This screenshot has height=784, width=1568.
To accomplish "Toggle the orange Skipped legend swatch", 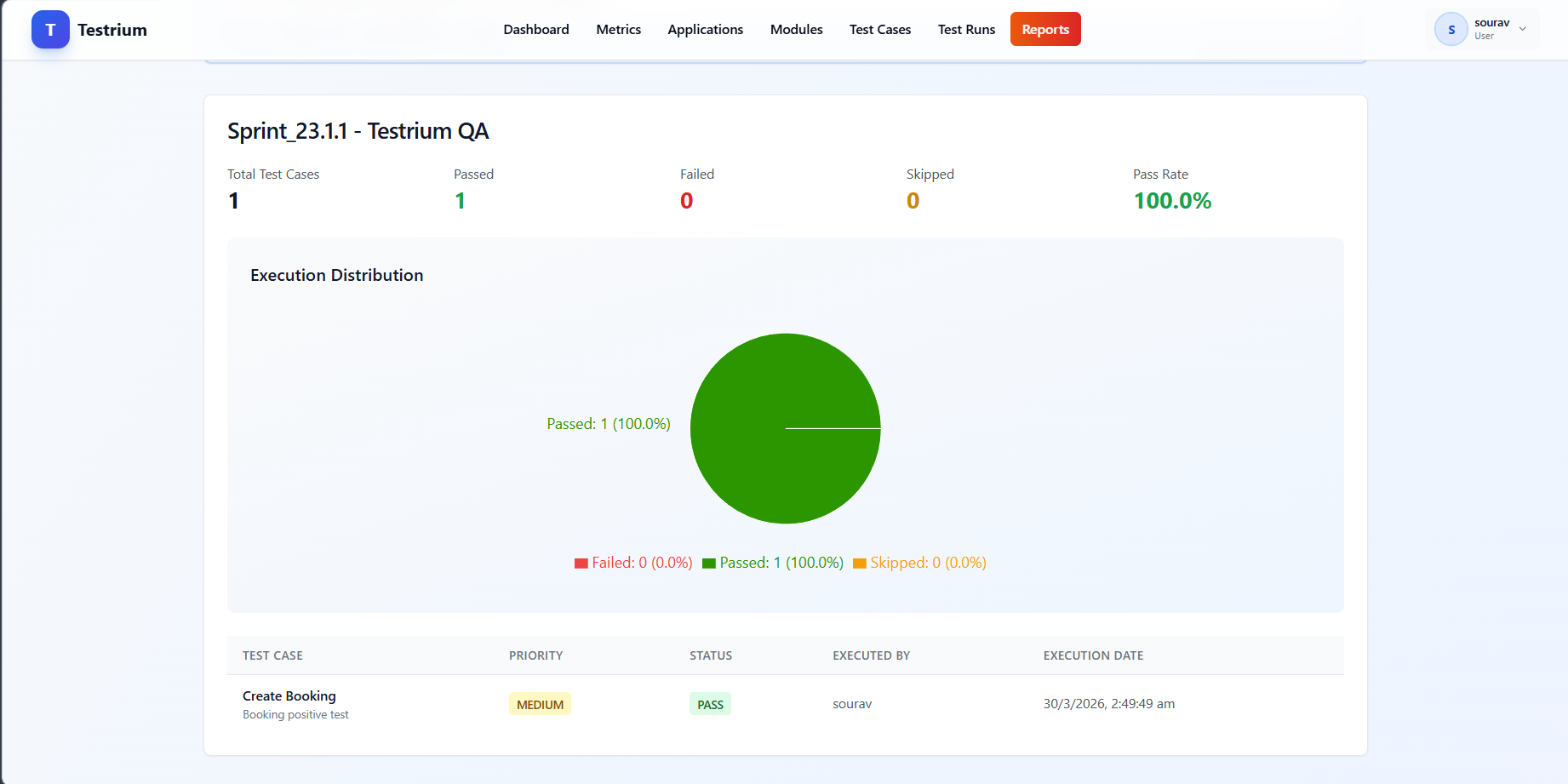I will click(860, 564).
